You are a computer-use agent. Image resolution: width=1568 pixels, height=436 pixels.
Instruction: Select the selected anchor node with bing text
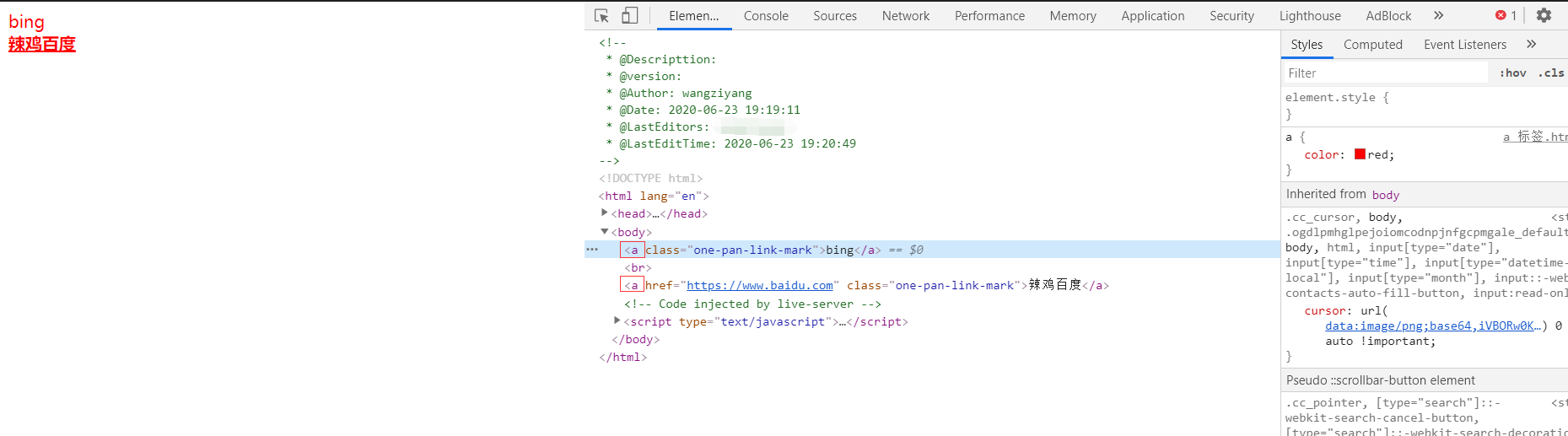932,250
